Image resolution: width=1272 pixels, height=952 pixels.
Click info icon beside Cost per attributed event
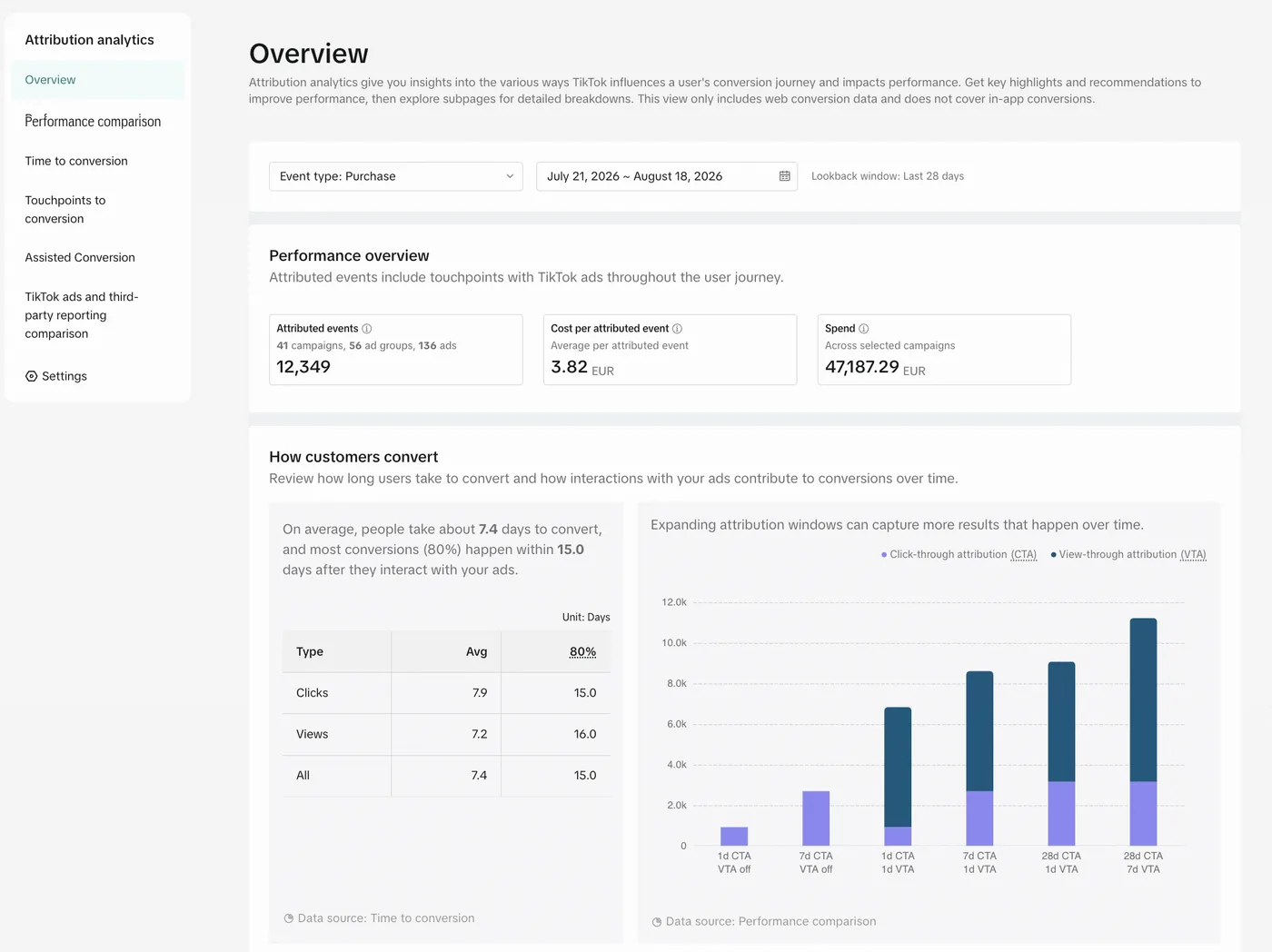pos(677,329)
